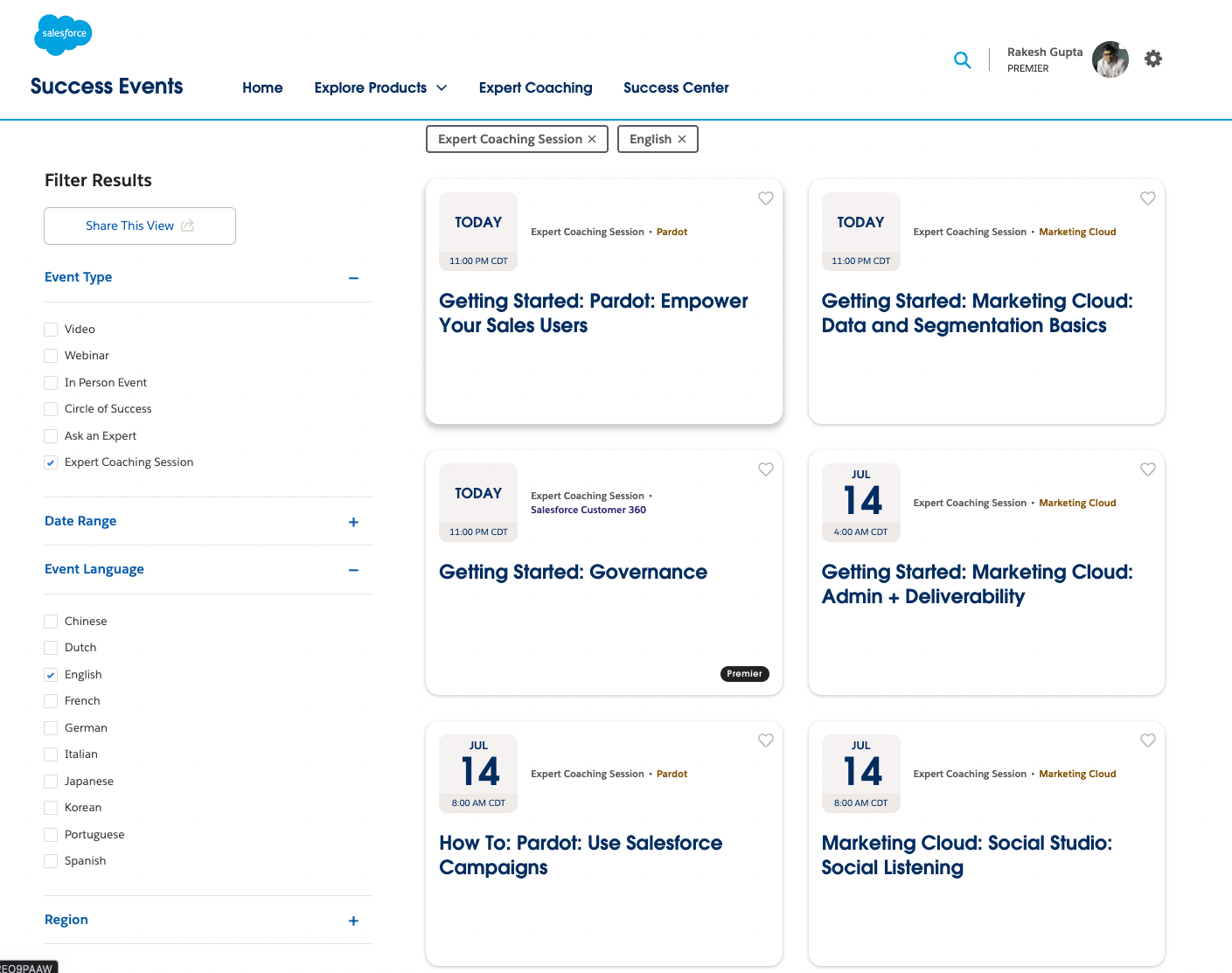Check the French language filter
The image size is (1232, 973).
51,701
